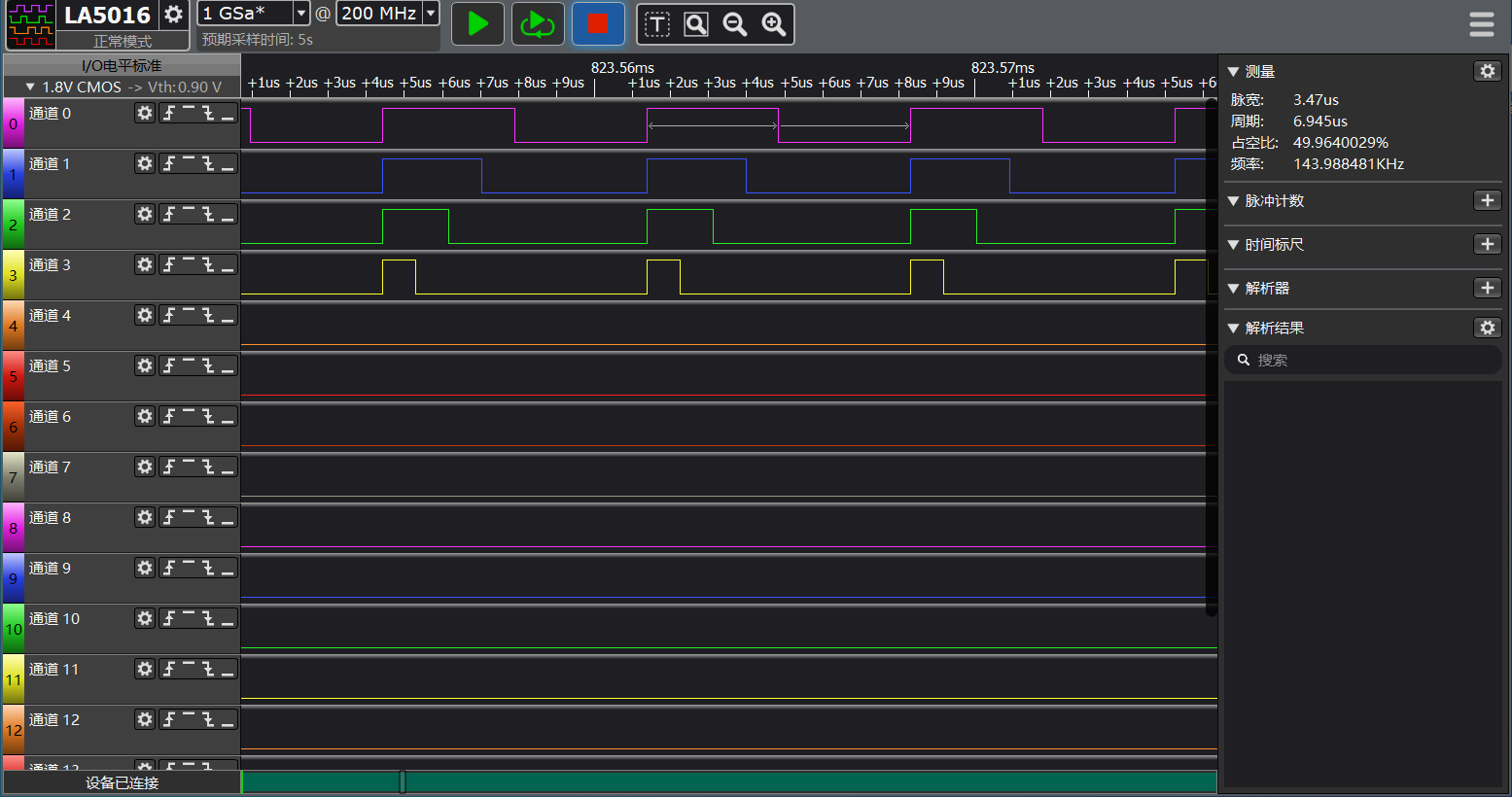
Task: Start loop capture with circular play icon
Action: coord(538,24)
